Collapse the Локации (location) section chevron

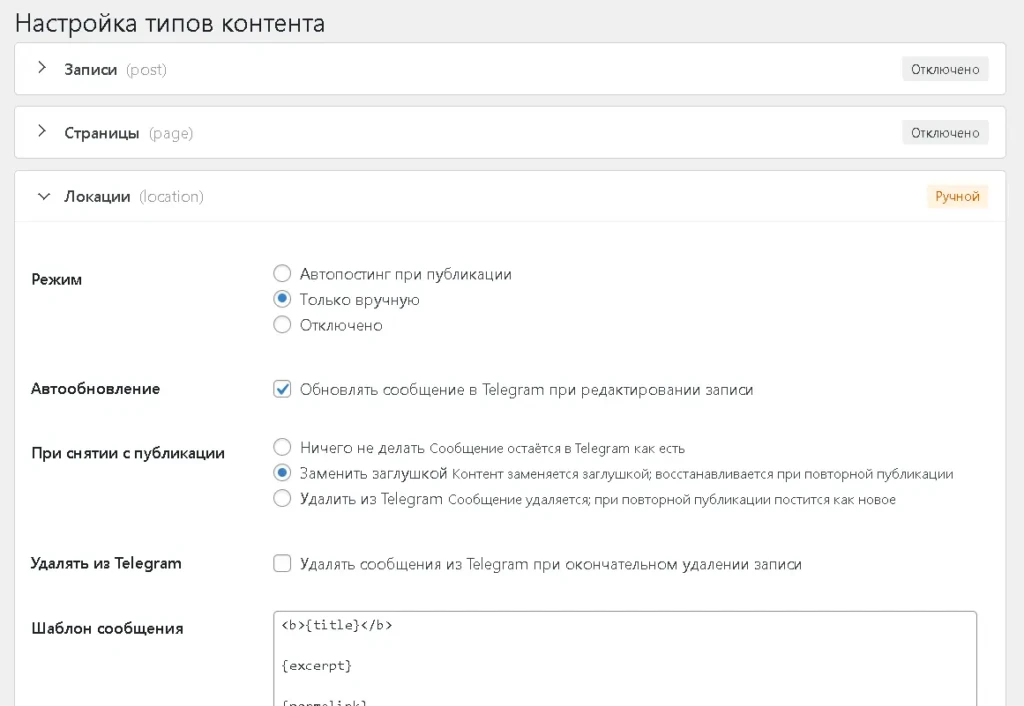point(43,197)
